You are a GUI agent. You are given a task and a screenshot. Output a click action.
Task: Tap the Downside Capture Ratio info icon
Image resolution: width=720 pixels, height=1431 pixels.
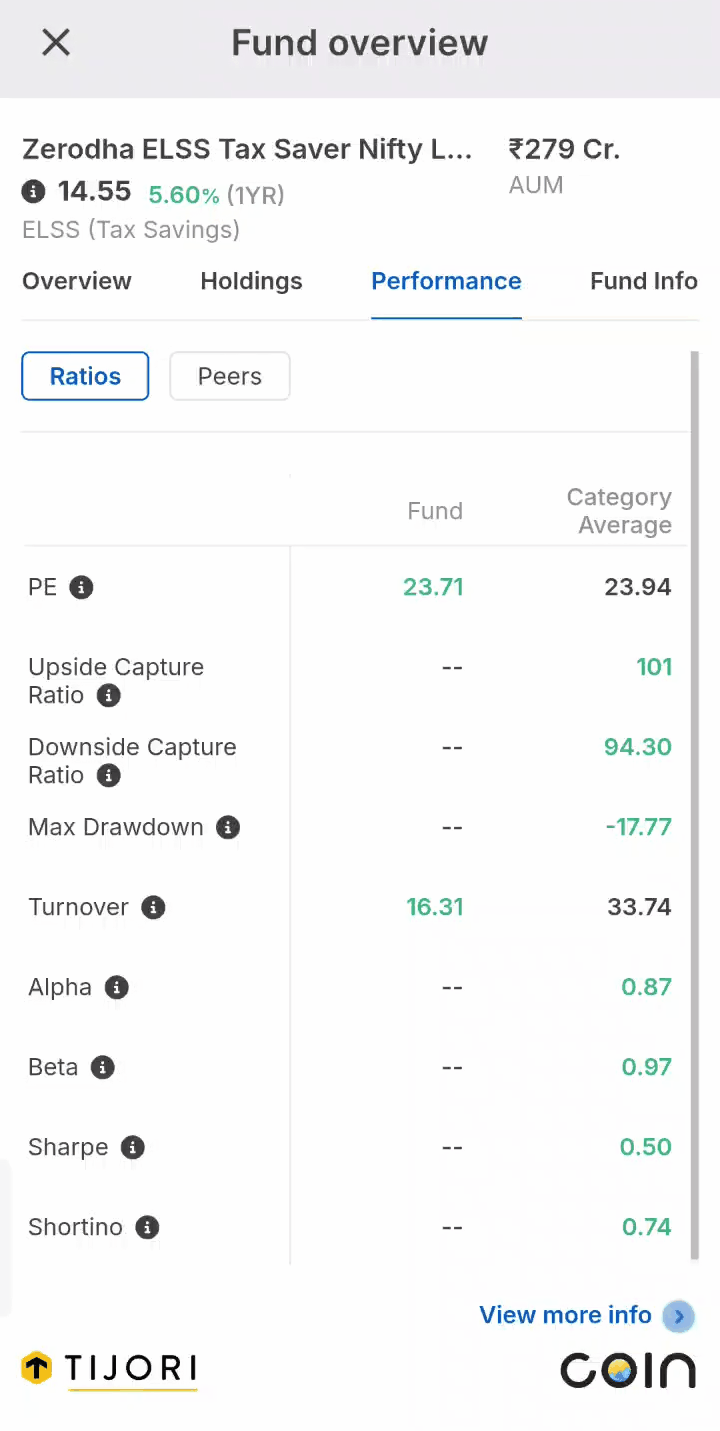coord(108,775)
